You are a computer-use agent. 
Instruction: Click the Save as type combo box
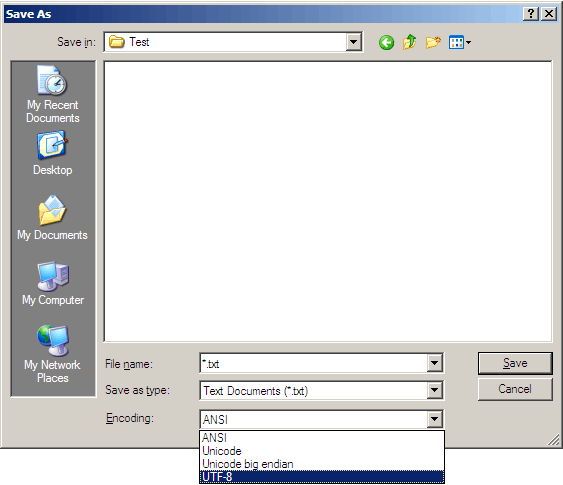[x=321, y=390]
